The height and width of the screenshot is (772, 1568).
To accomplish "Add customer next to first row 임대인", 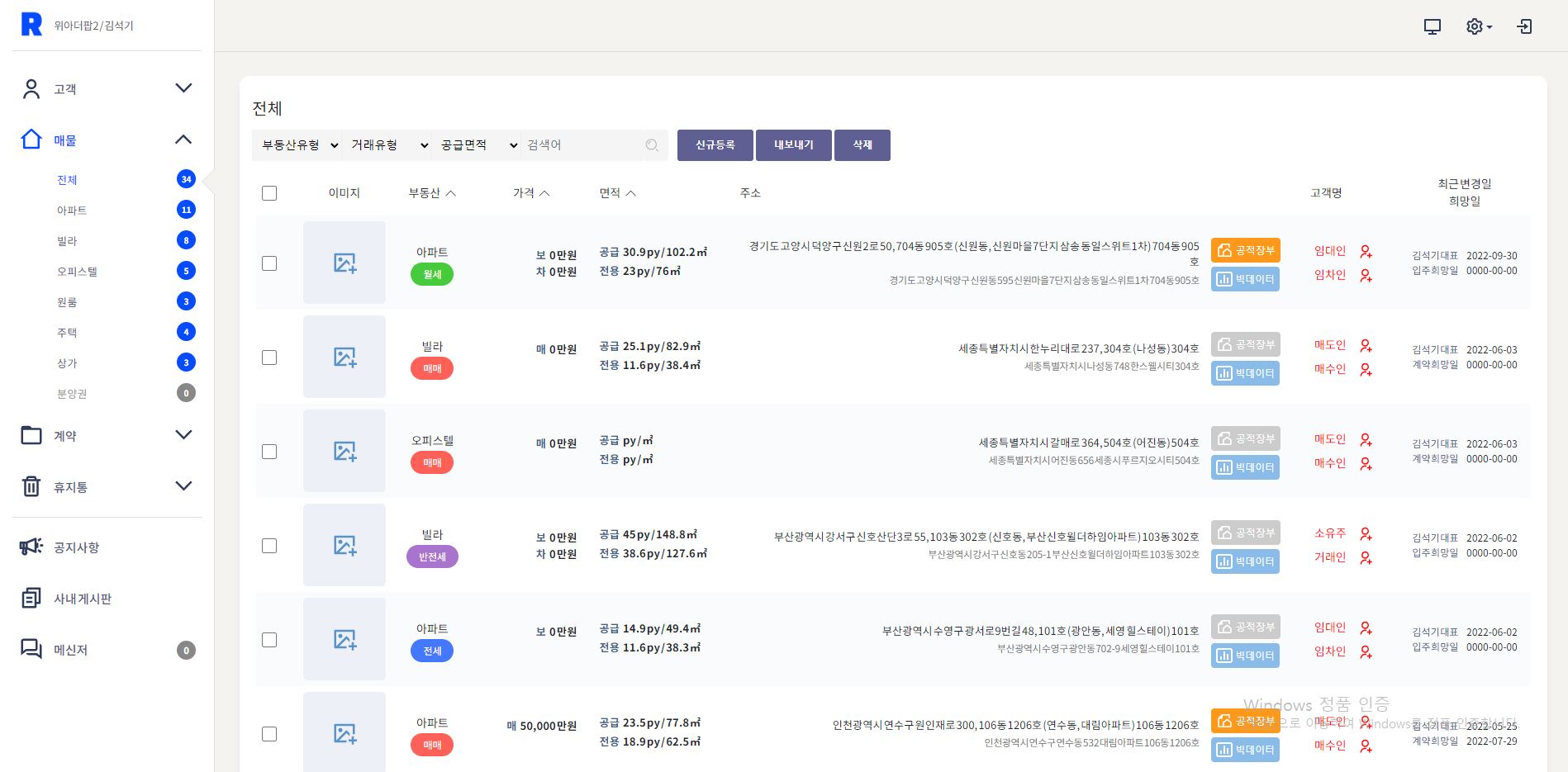I will (x=1366, y=251).
